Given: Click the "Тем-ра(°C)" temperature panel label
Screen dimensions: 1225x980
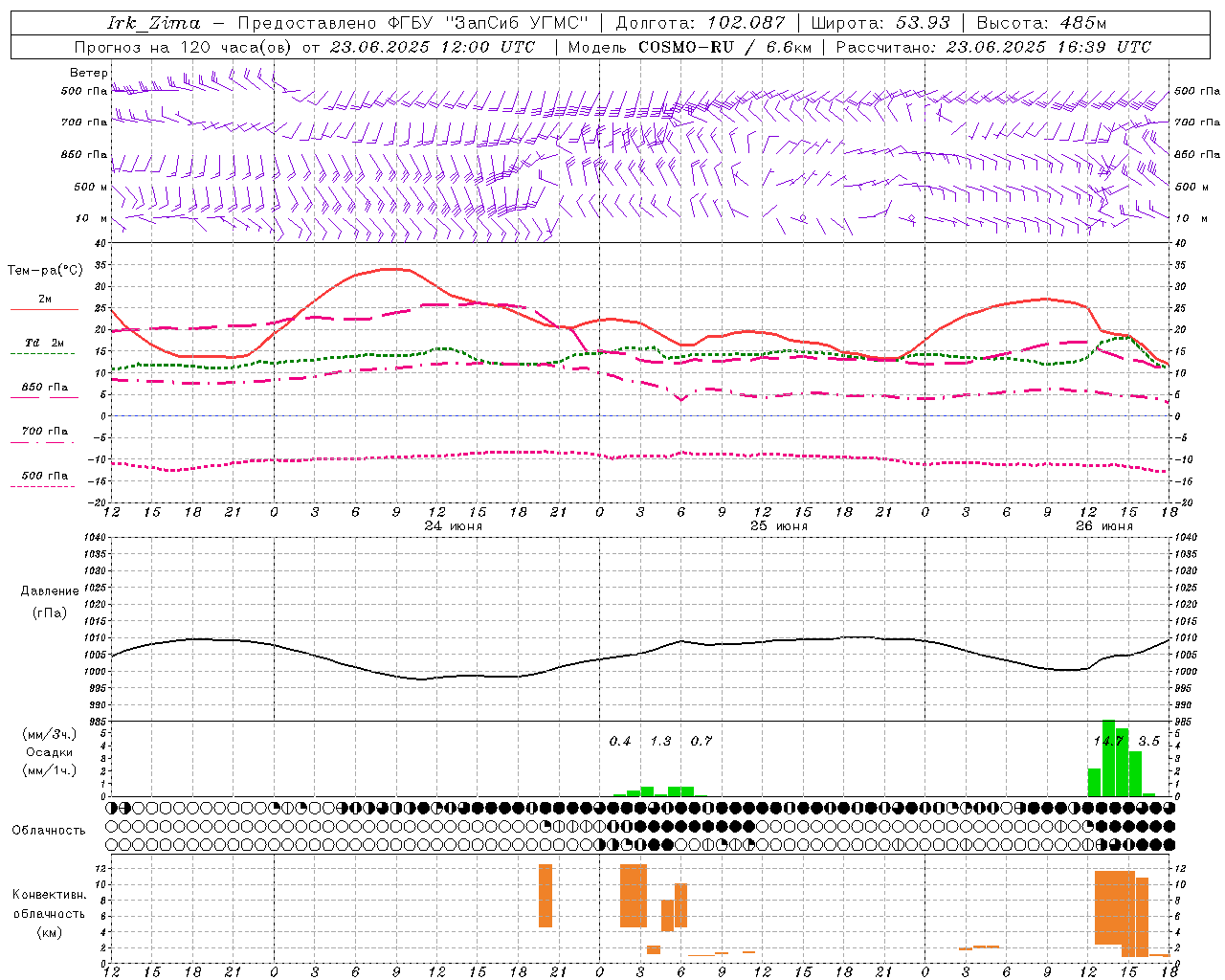Looking at the screenshot, I should (x=45, y=271).
